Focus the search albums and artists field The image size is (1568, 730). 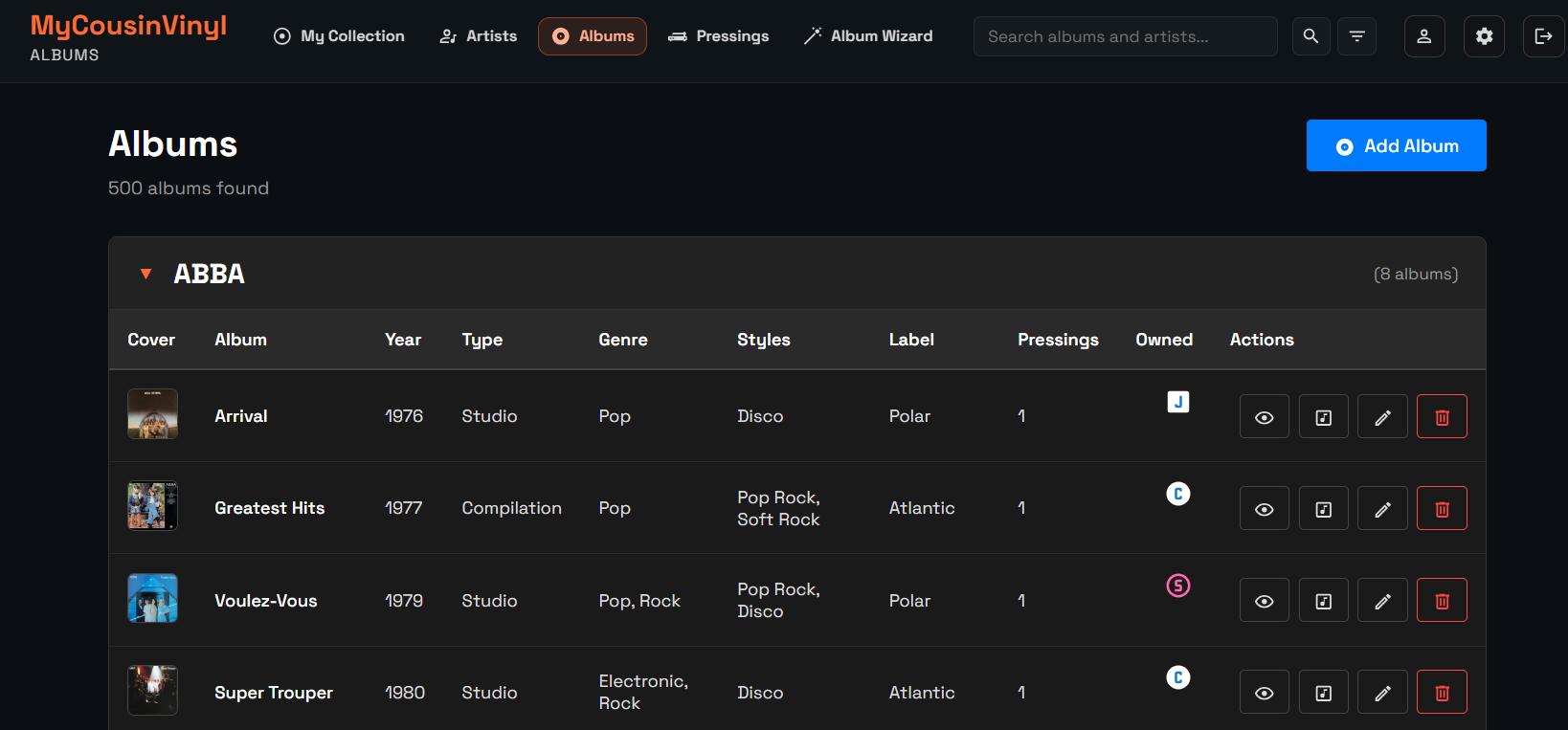(x=1126, y=36)
